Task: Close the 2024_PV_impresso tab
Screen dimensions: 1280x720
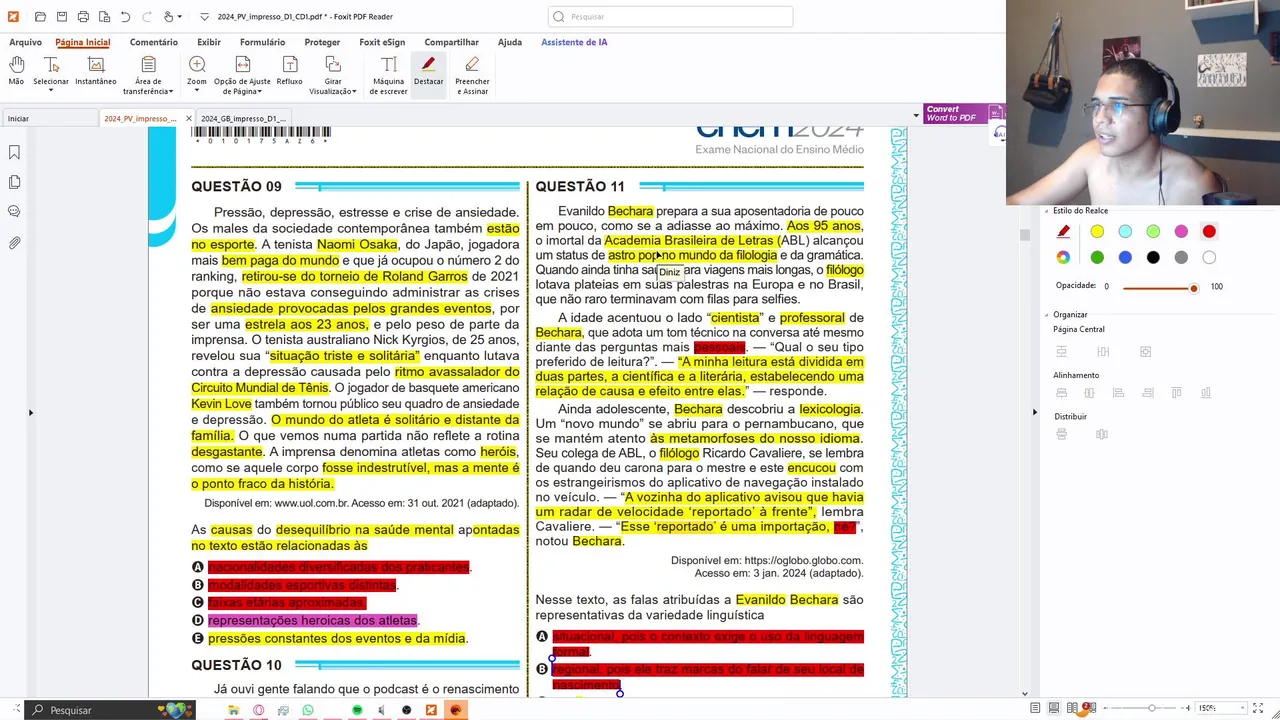Action: [188, 118]
